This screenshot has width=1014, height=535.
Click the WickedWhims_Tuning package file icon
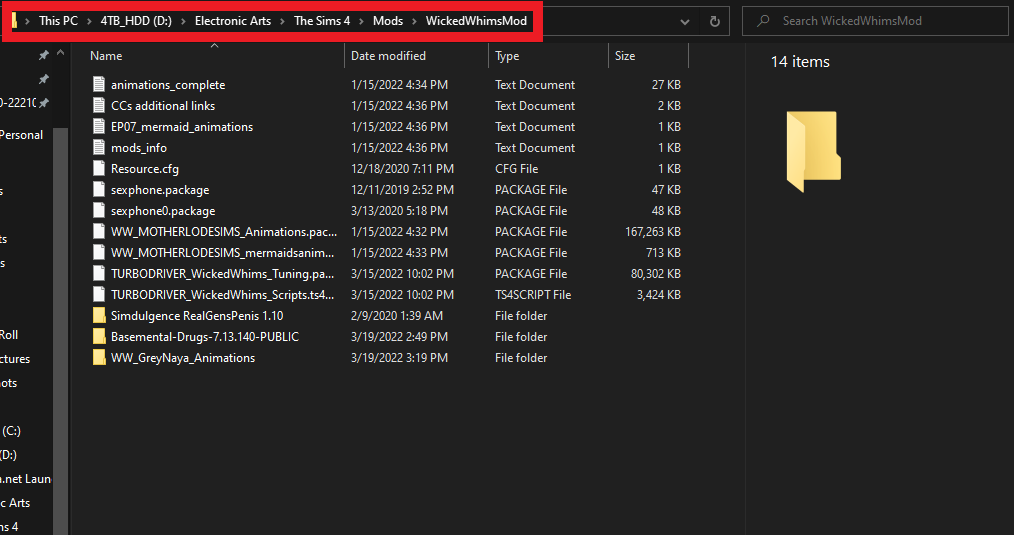pyautogui.click(x=99, y=274)
